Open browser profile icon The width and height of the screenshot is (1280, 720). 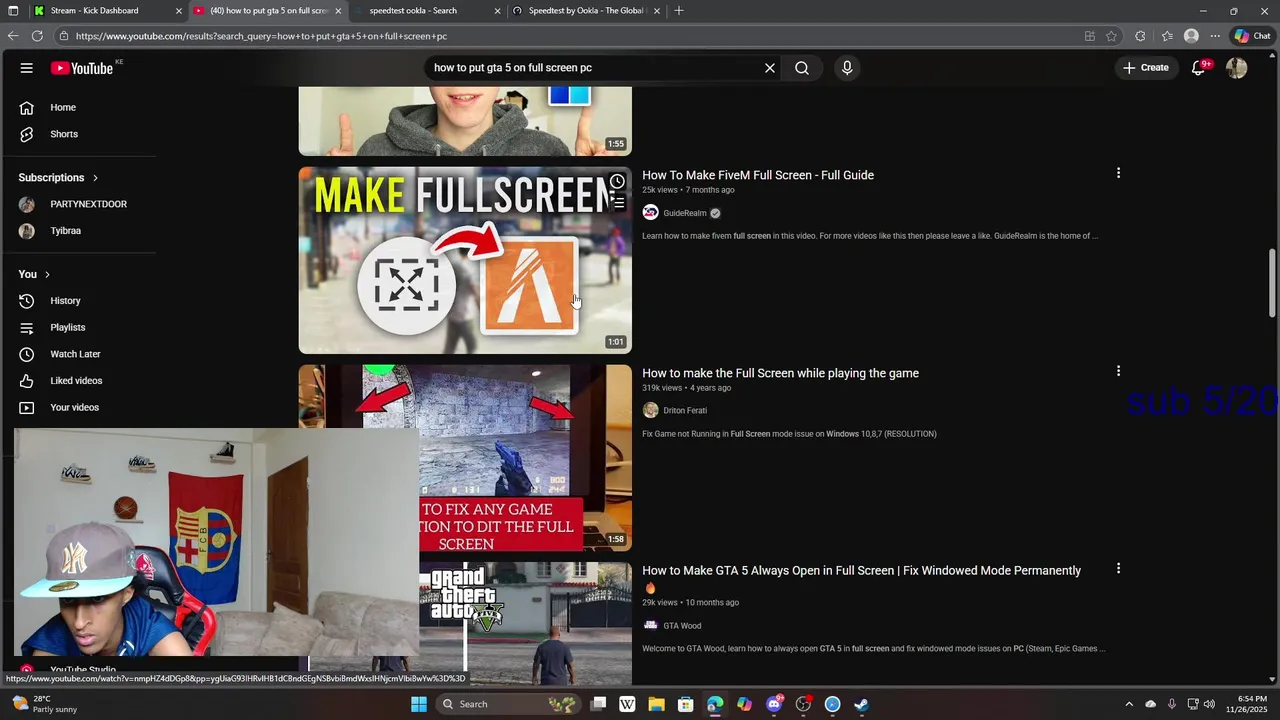[x=1191, y=36]
